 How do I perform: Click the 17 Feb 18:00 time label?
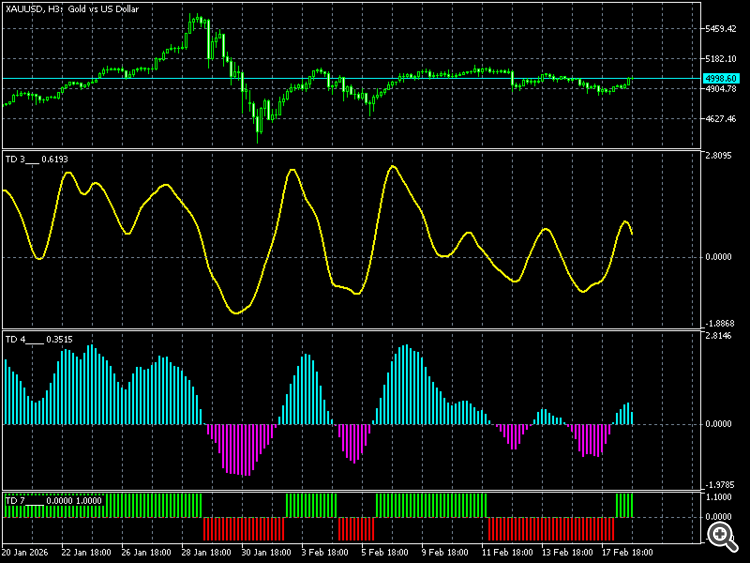627,552
